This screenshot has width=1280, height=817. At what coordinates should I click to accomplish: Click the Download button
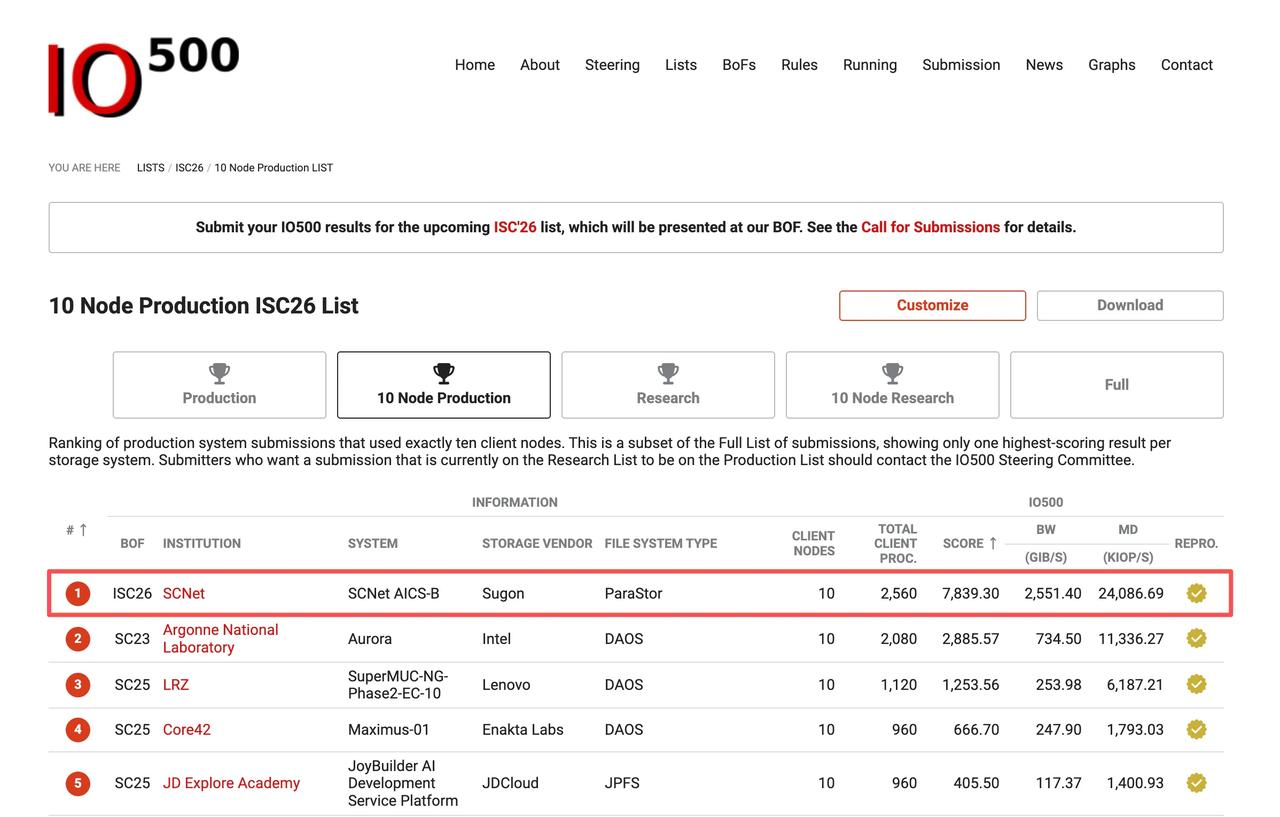pos(1130,306)
